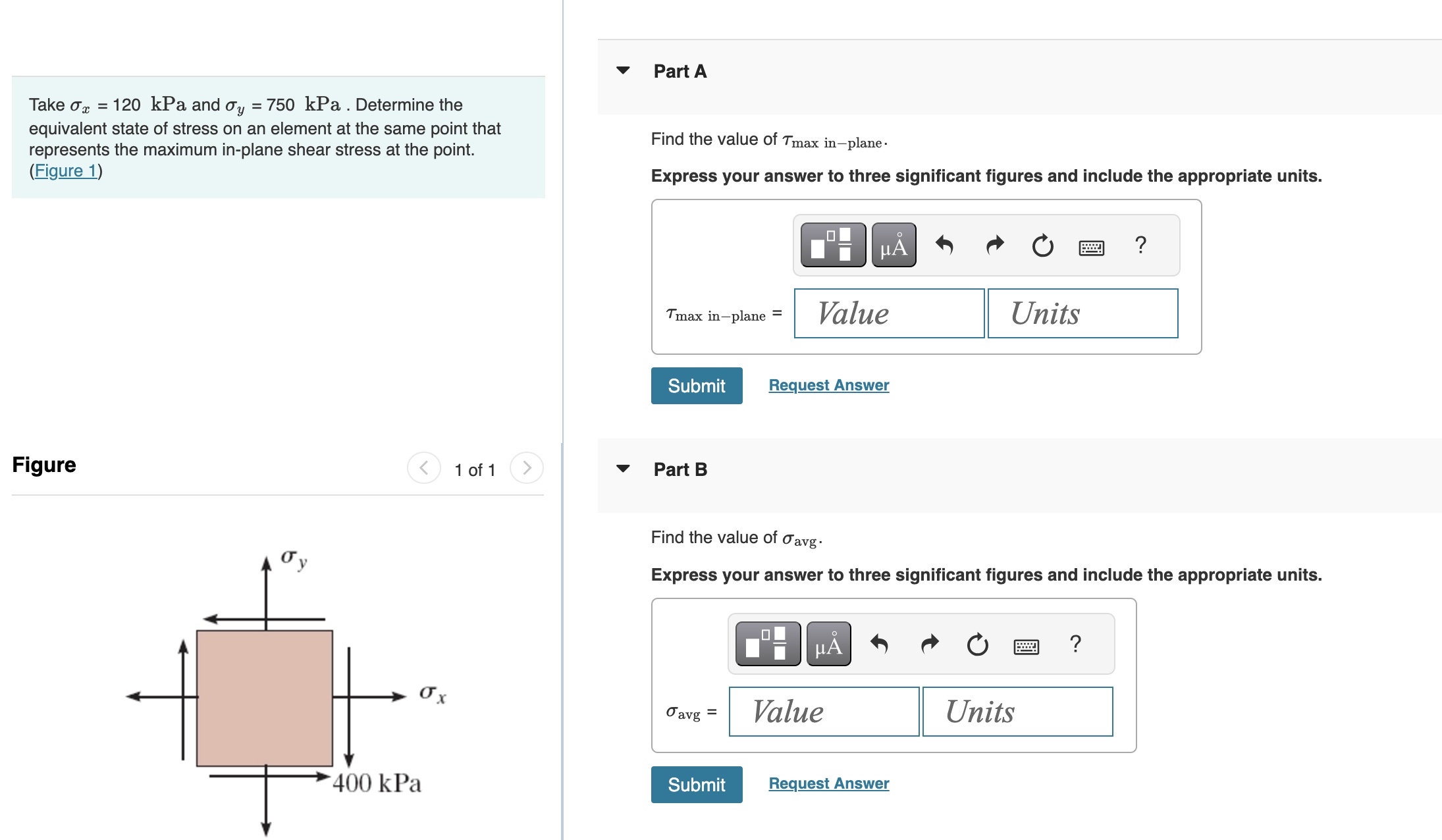The height and width of the screenshot is (840, 1442).
Task: Click the Value field for τmax in-plane
Action: 889,314
